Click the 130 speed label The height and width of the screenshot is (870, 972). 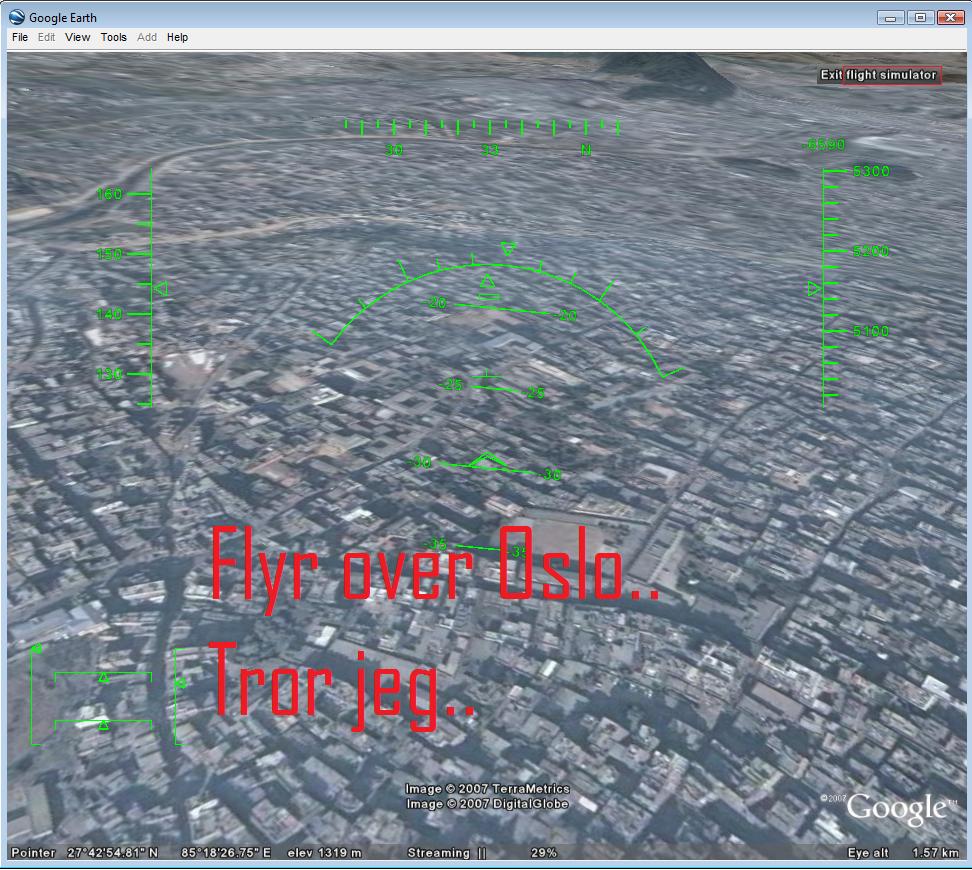click(x=109, y=374)
